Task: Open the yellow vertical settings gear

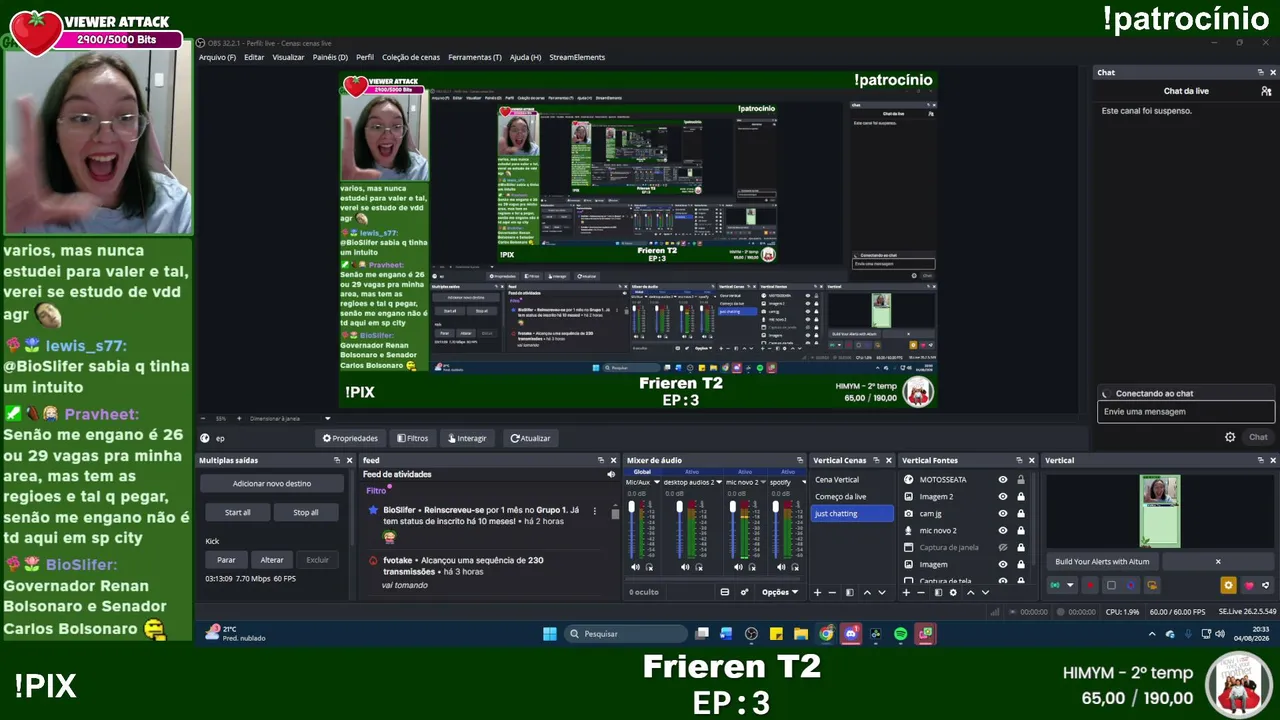Action: [x=1229, y=585]
